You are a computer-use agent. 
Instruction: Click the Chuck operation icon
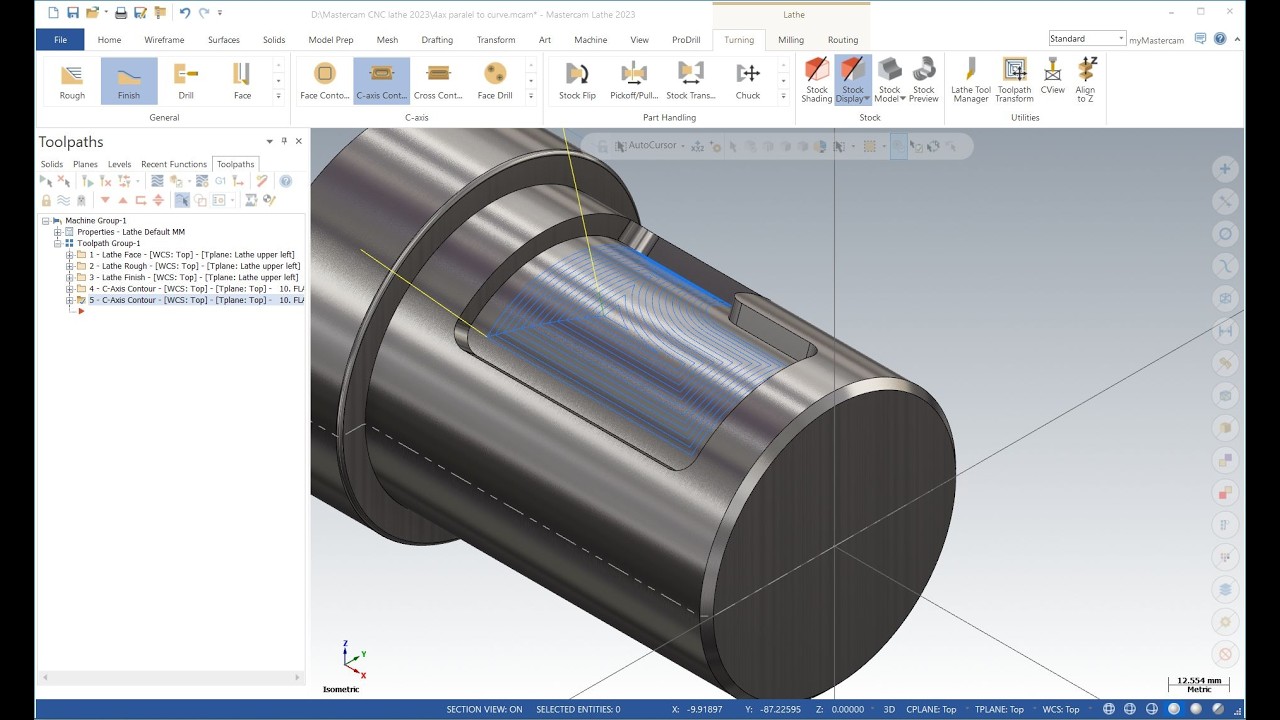pos(748,80)
